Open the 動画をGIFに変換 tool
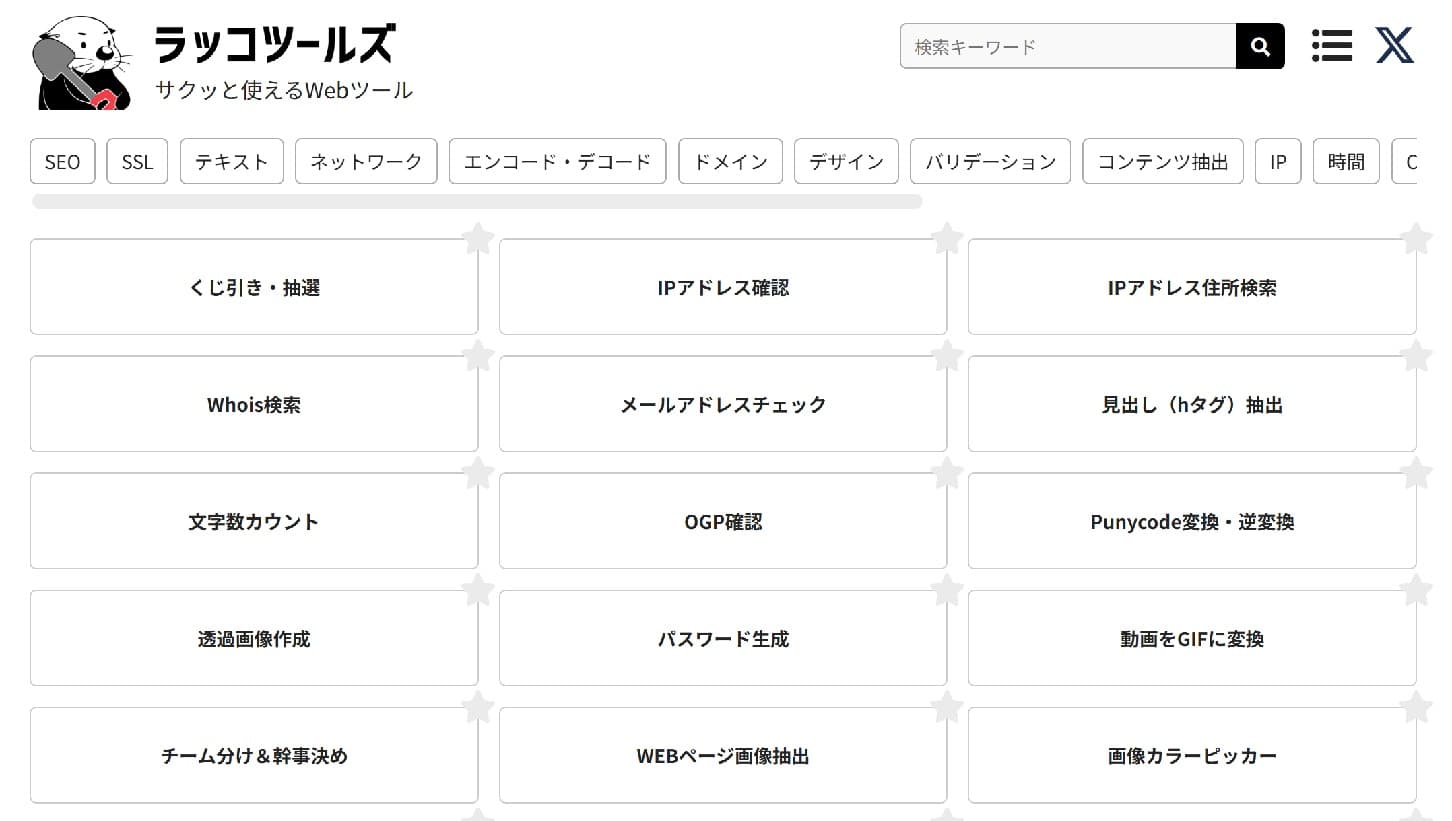Screen dimensions: 1452x821 click(1191, 639)
